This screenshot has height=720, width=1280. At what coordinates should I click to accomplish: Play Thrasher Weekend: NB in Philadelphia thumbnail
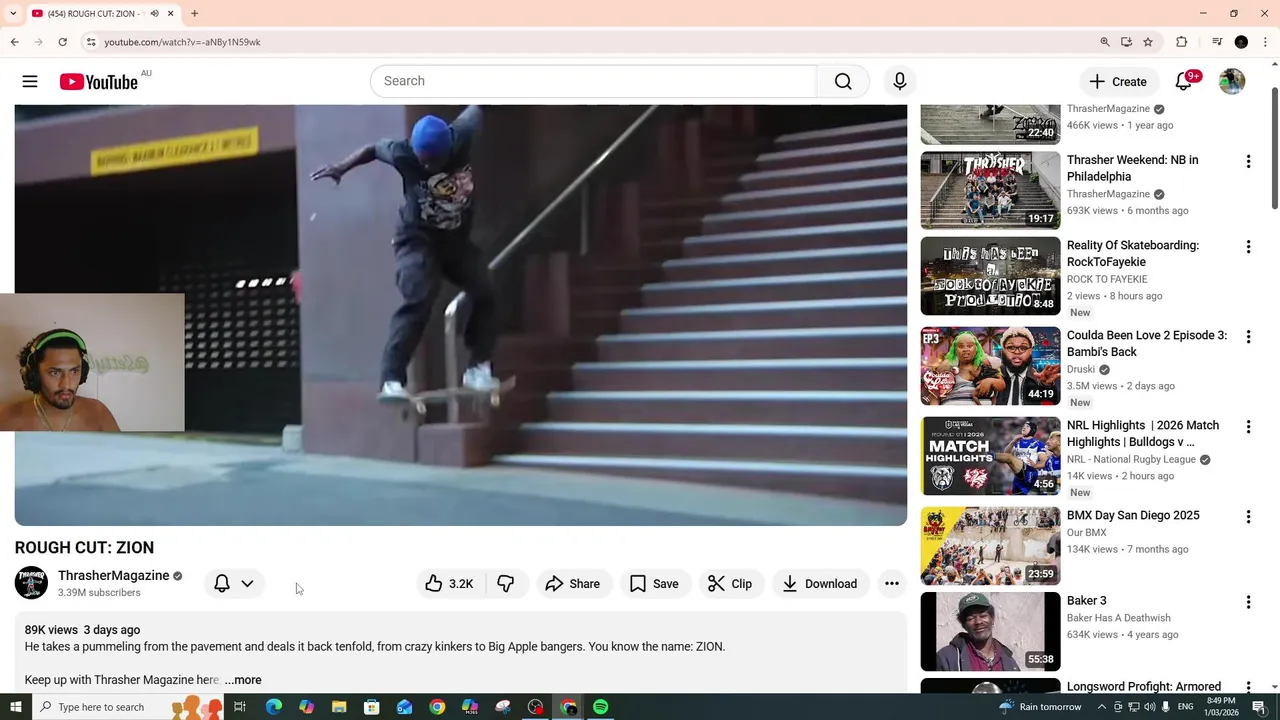[990, 190]
